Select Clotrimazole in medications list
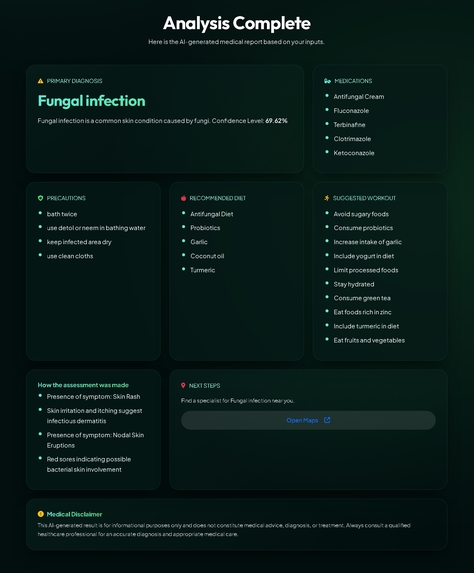 [x=352, y=139]
